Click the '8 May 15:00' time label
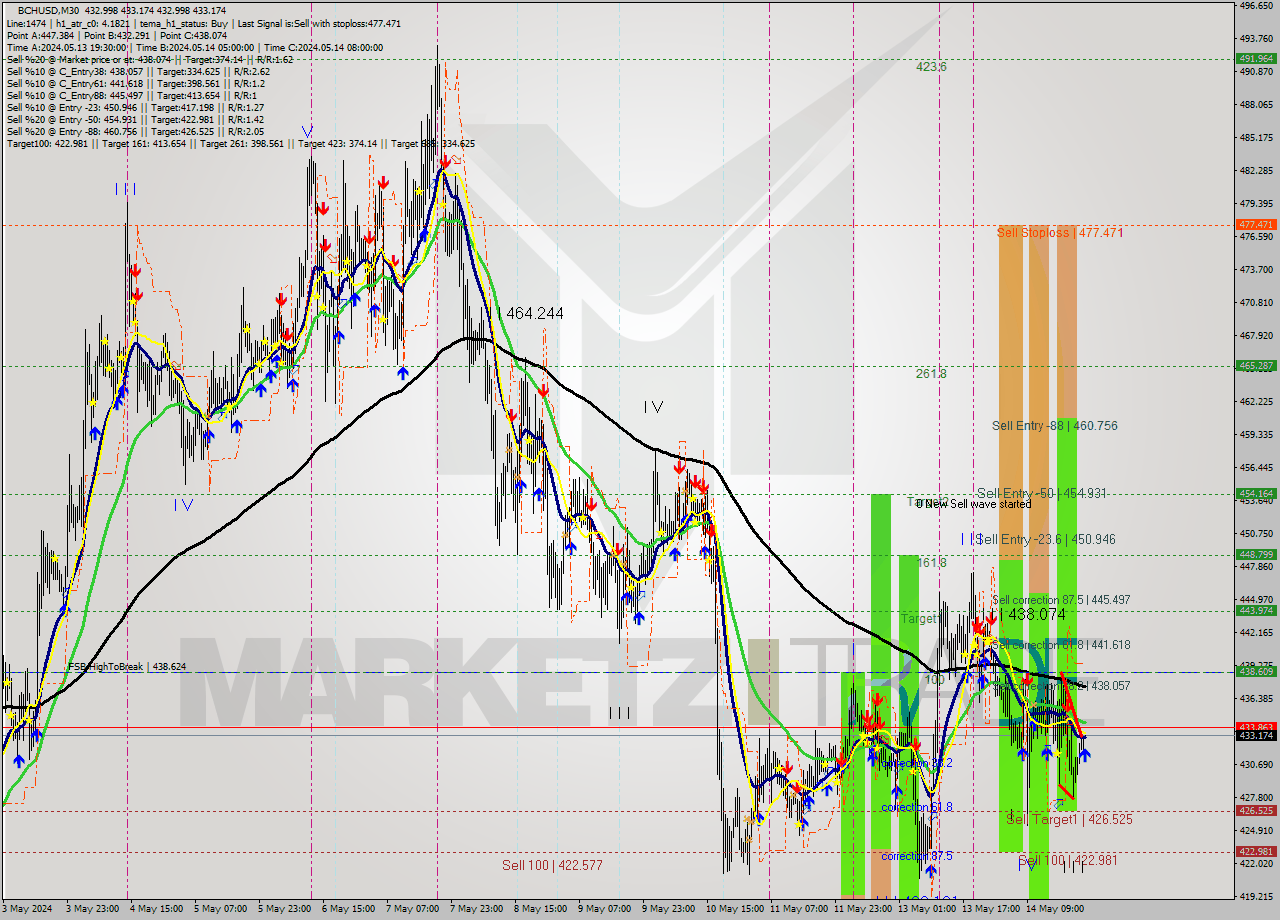 [540, 909]
